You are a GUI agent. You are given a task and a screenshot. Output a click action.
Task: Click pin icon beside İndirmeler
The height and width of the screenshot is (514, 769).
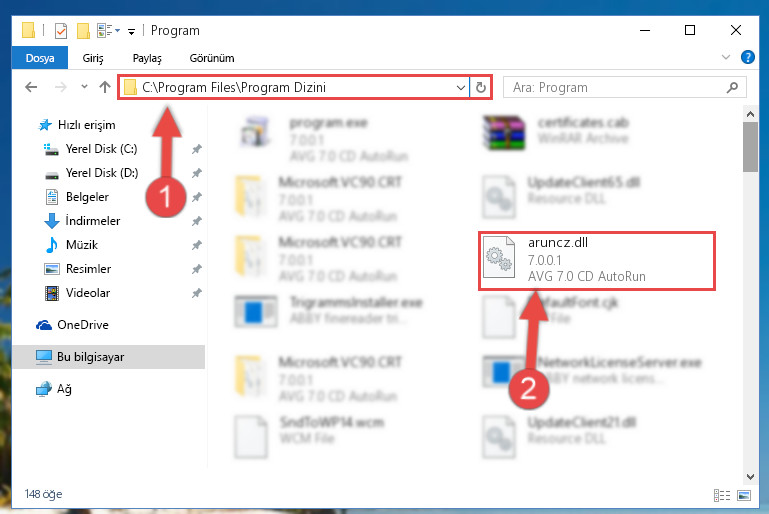[196, 221]
